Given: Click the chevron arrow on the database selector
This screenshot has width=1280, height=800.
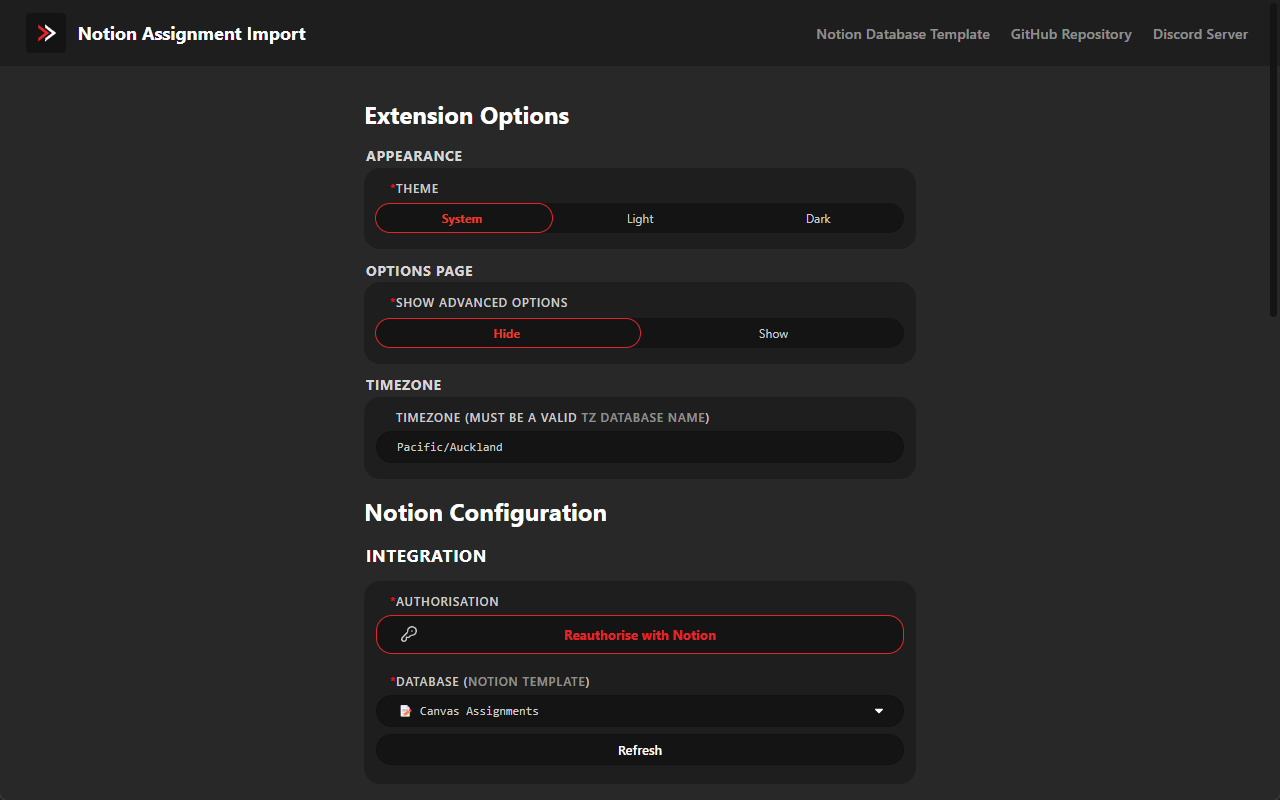Looking at the screenshot, I should [x=878, y=710].
